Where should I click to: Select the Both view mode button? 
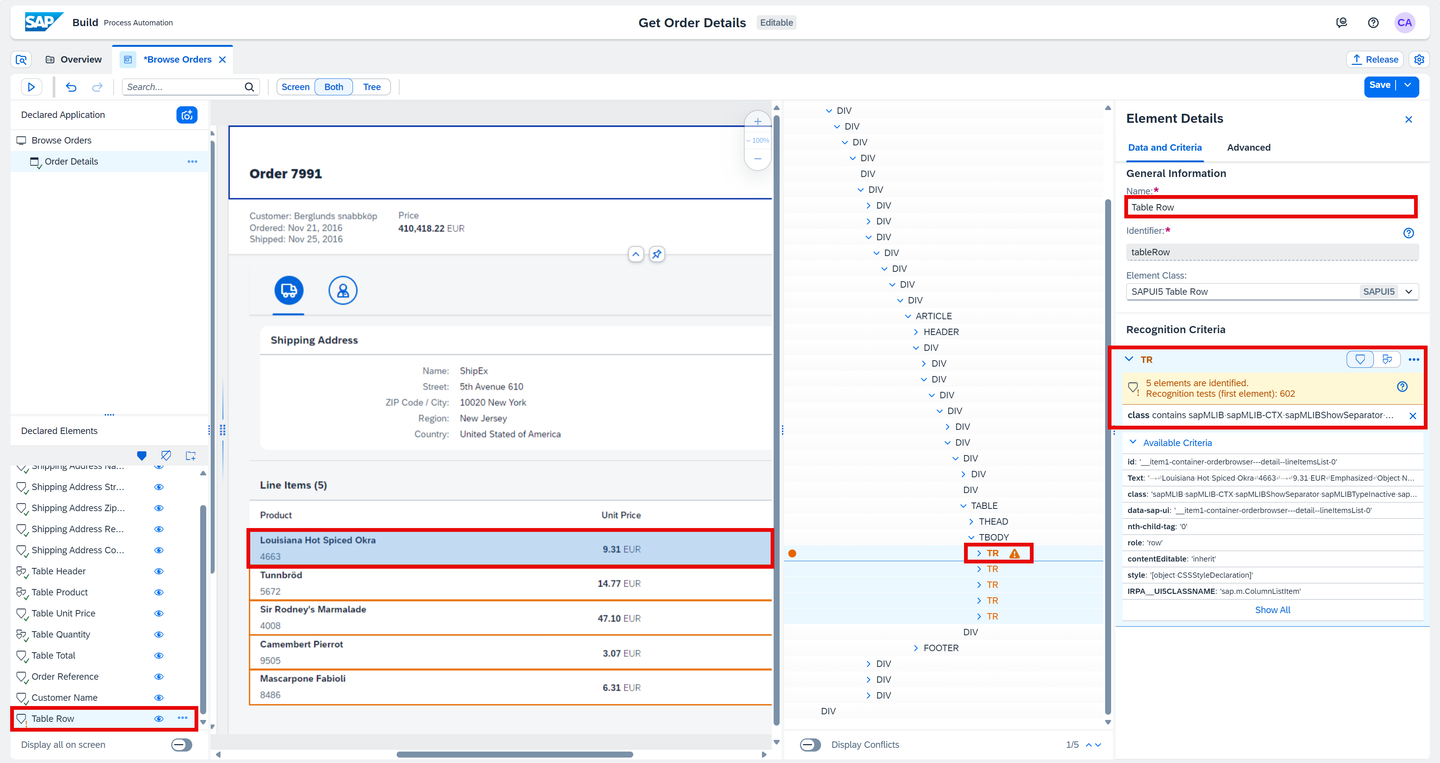(x=334, y=87)
